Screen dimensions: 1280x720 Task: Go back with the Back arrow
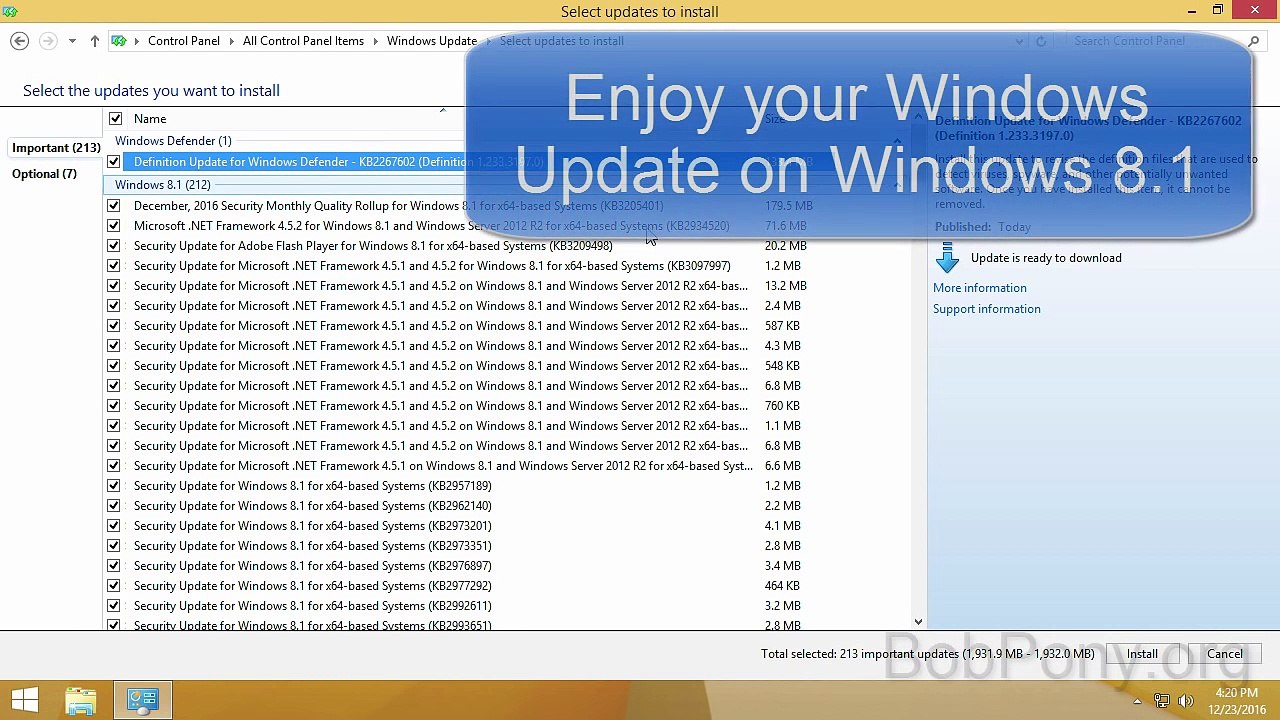[19, 41]
